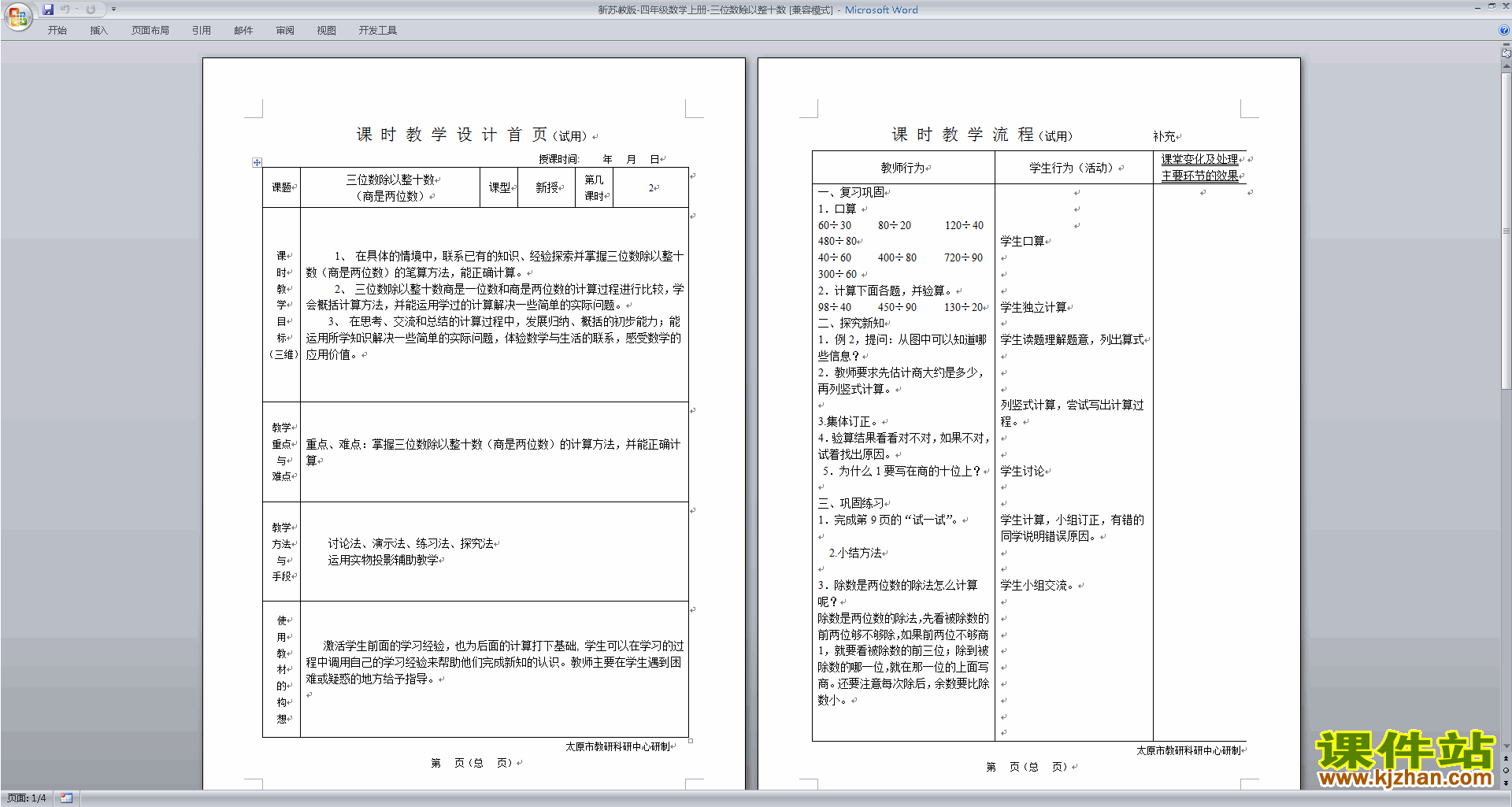Expand the undo history dropdown arrow
Viewport: 1512px width, 807px height.
coord(76,9)
